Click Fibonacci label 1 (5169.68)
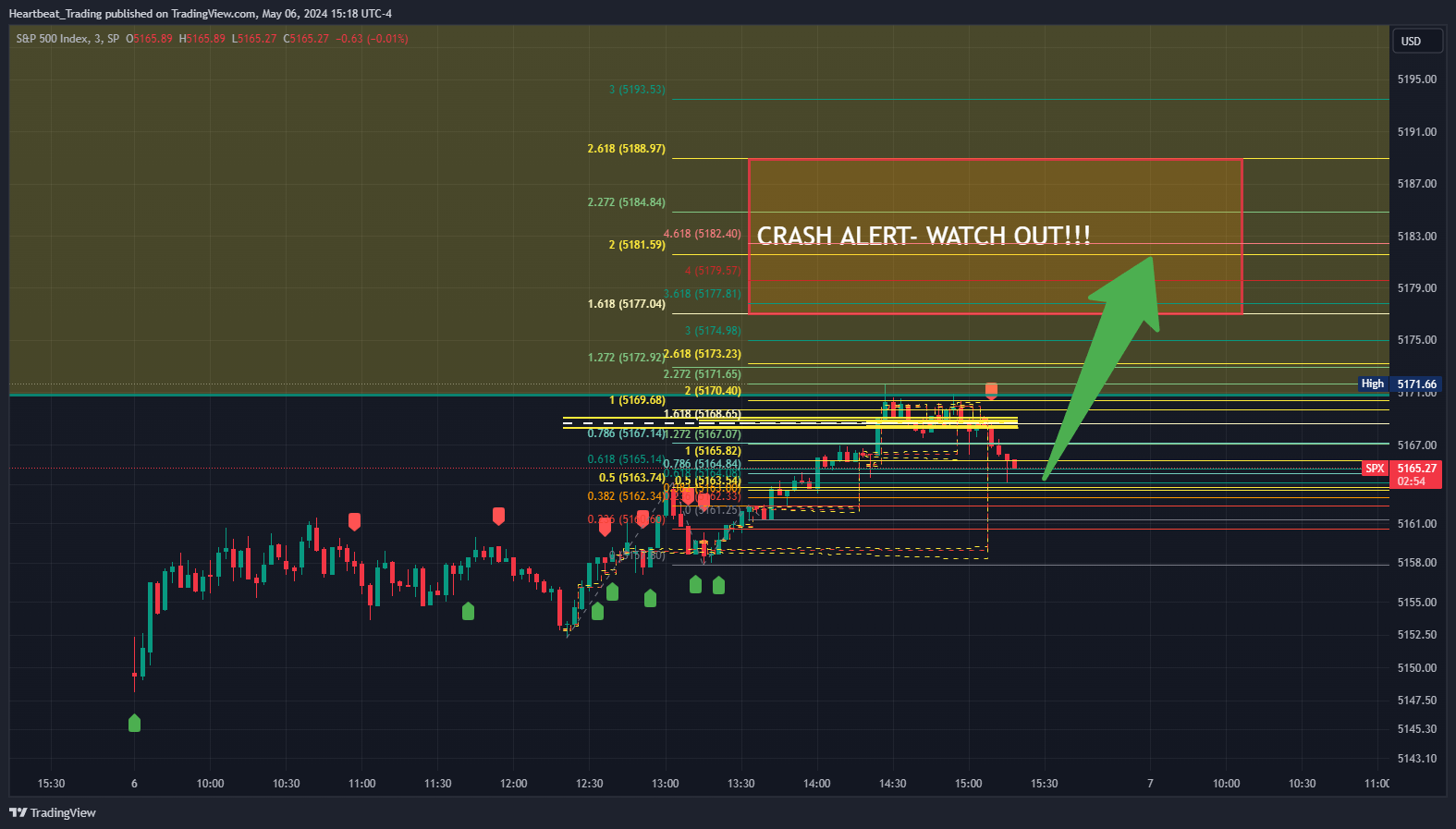This screenshot has height=829, width=1456. click(x=637, y=400)
